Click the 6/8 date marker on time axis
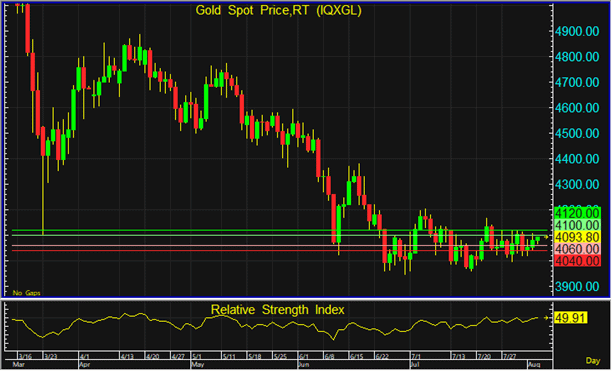Image resolution: width=612 pixels, height=371 pixels. click(x=329, y=357)
